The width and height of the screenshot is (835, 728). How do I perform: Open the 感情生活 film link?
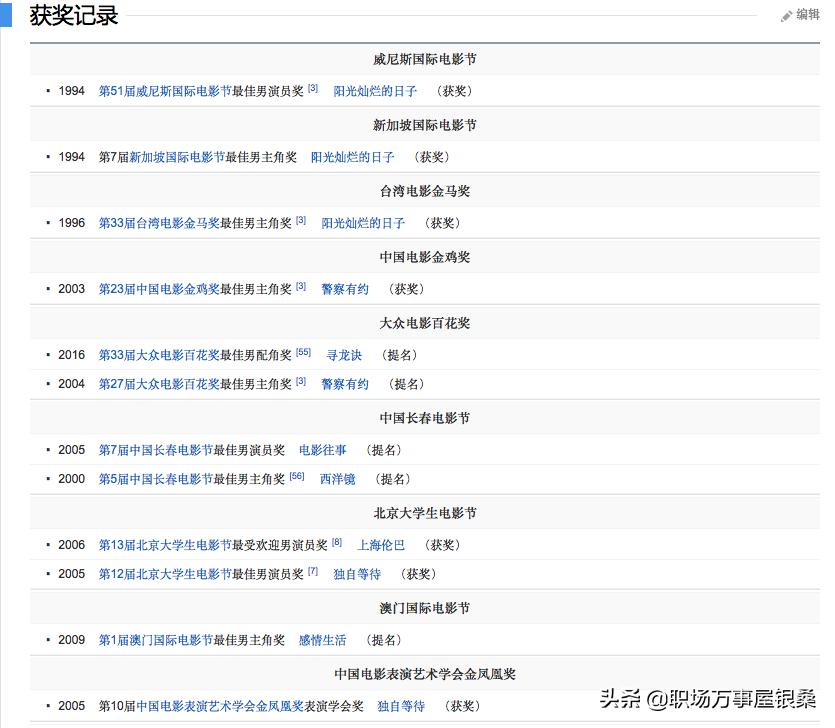pyautogui.click(x=323, y=640)
